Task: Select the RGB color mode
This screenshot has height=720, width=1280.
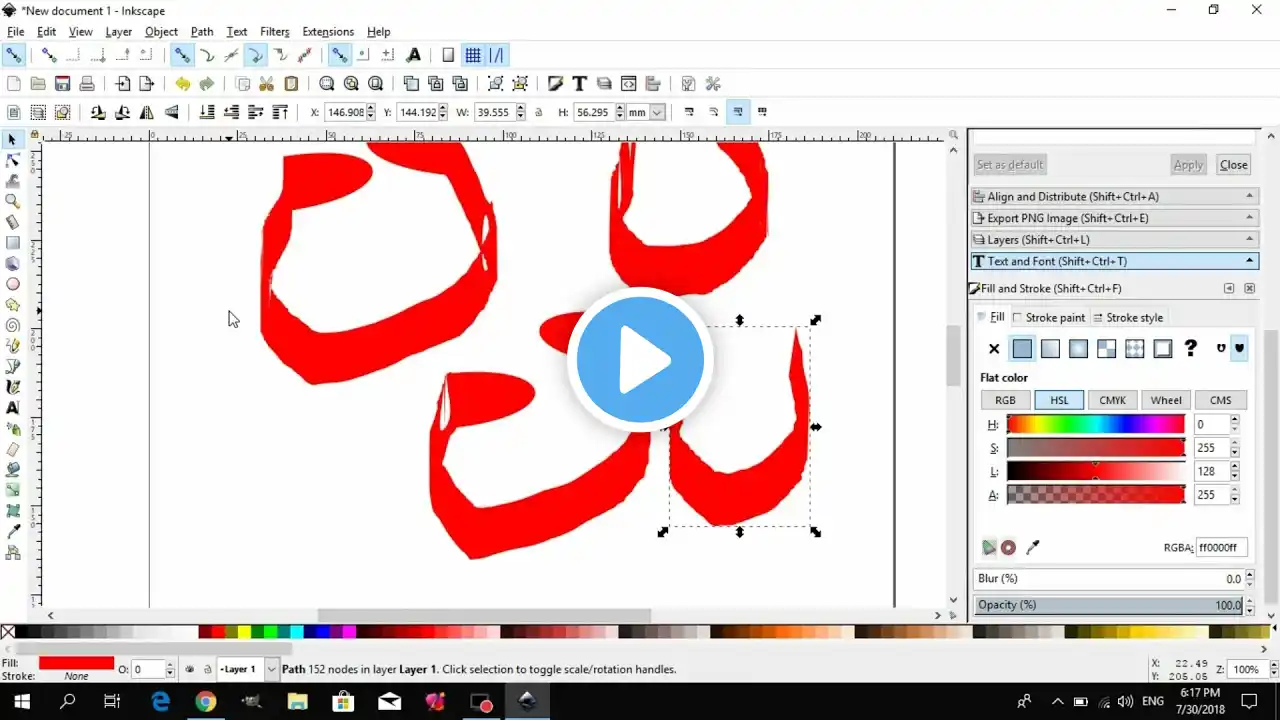Action: click(1005, 400)
